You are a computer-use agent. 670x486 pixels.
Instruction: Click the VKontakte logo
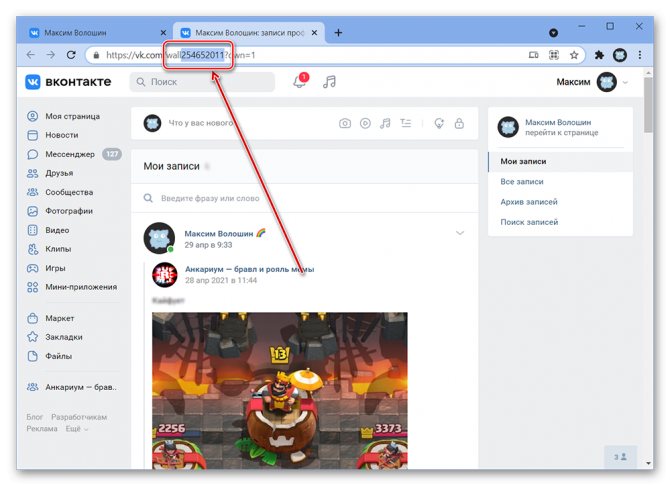[68, 82]
